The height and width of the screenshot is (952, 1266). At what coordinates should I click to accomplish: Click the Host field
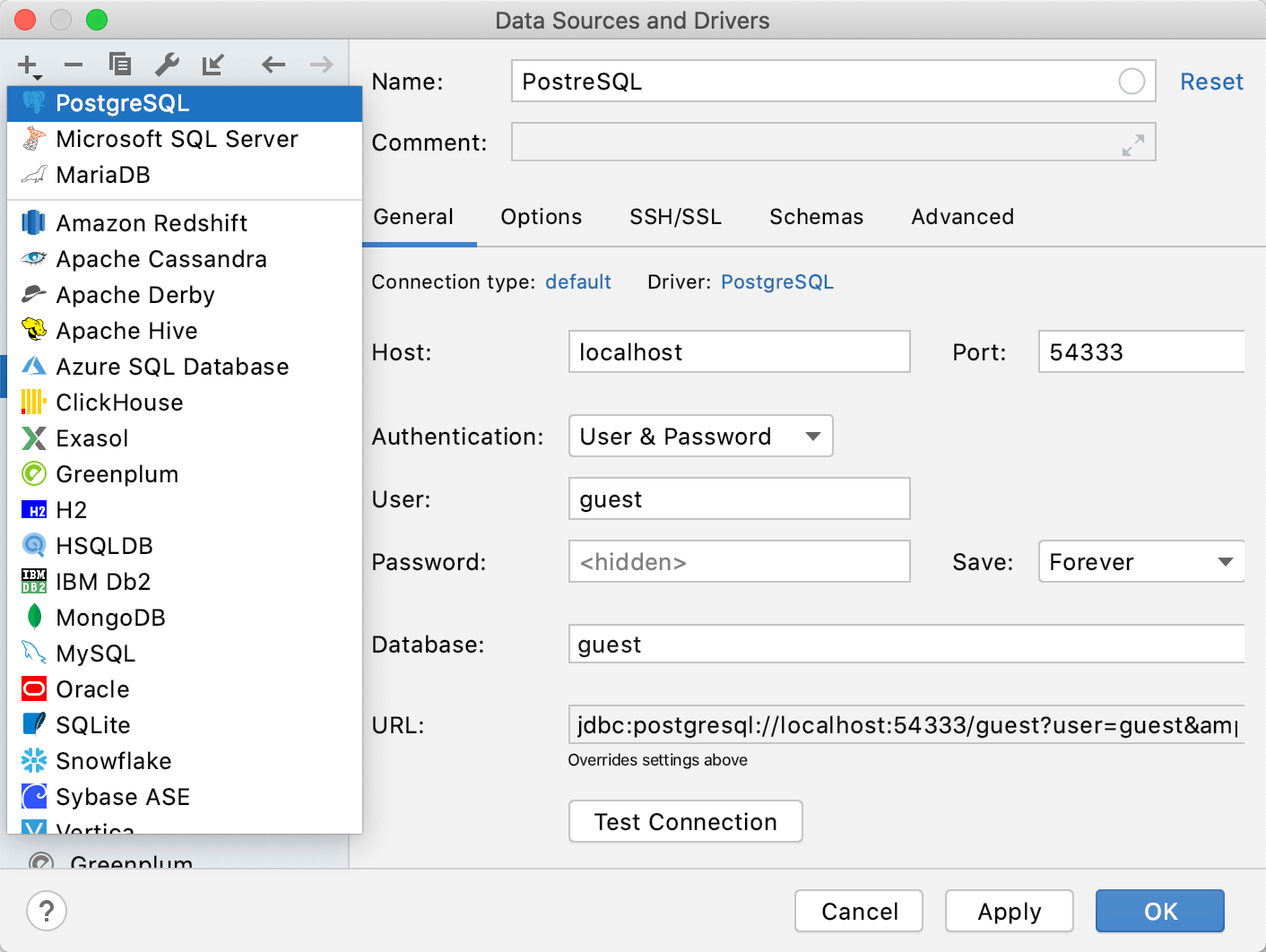pos(740,351)
